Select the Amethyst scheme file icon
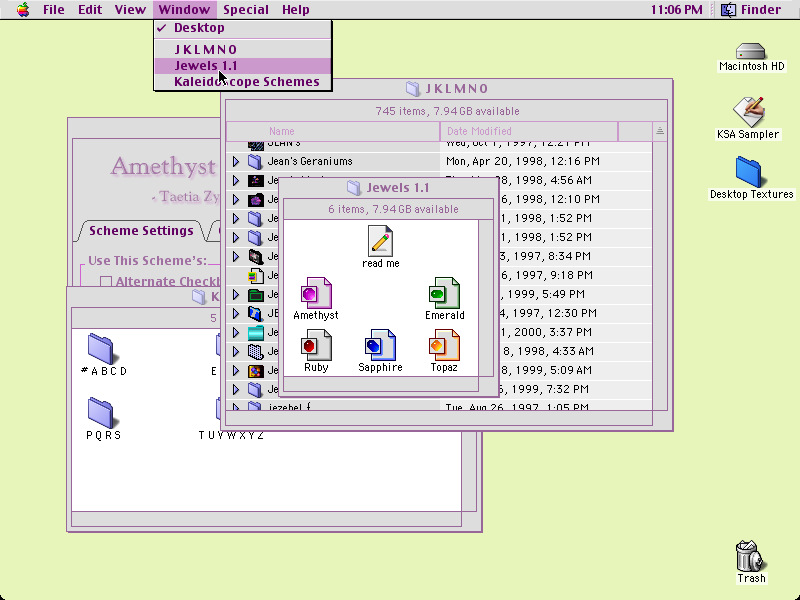This screenshot has width=800, height=600. [x=316, y=293]
